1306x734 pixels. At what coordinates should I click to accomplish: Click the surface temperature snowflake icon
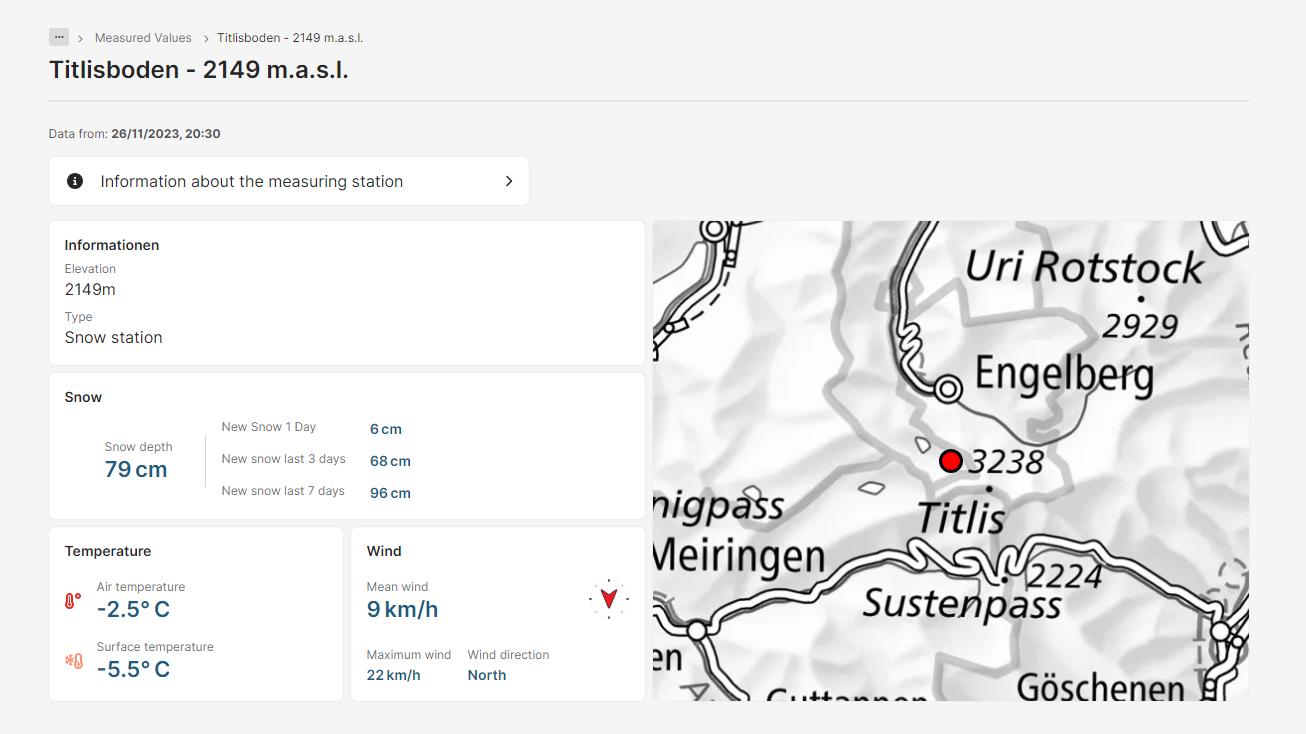pyautogui.click(x=74, y=661)
